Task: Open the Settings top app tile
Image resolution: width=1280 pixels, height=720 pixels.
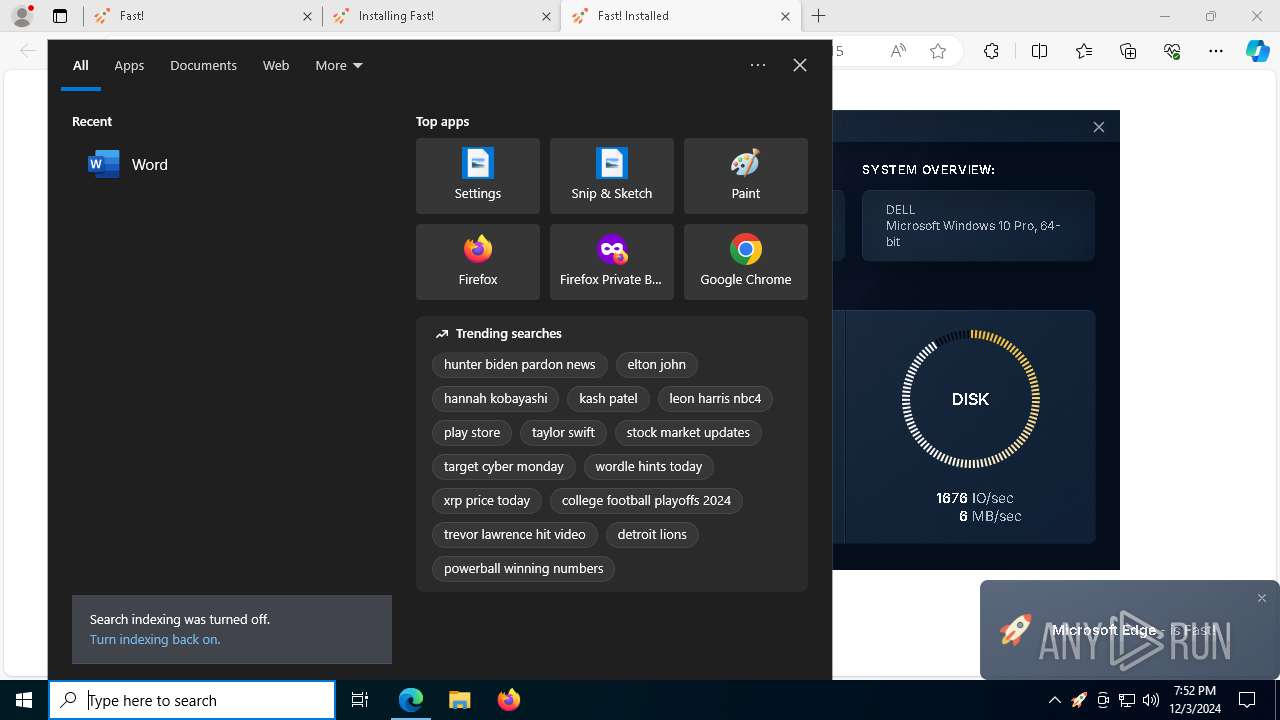Action: (478, 176)
